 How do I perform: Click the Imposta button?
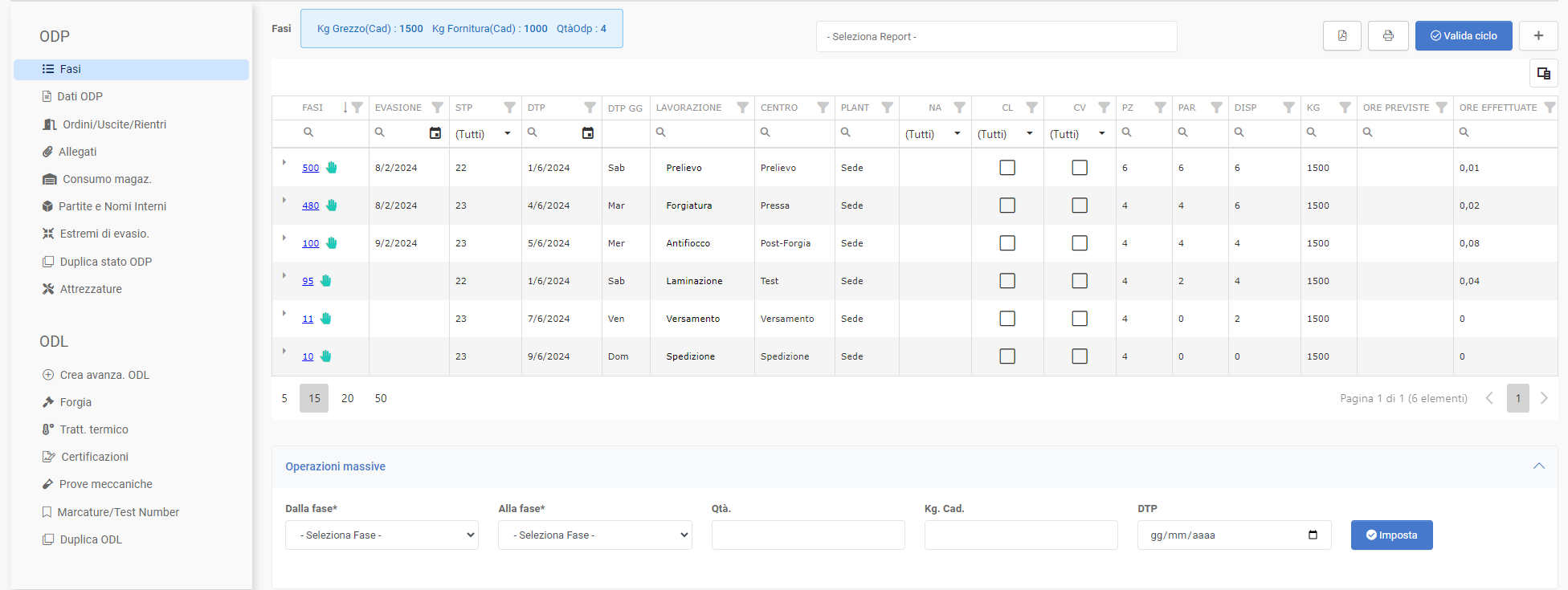[1391, 535]
